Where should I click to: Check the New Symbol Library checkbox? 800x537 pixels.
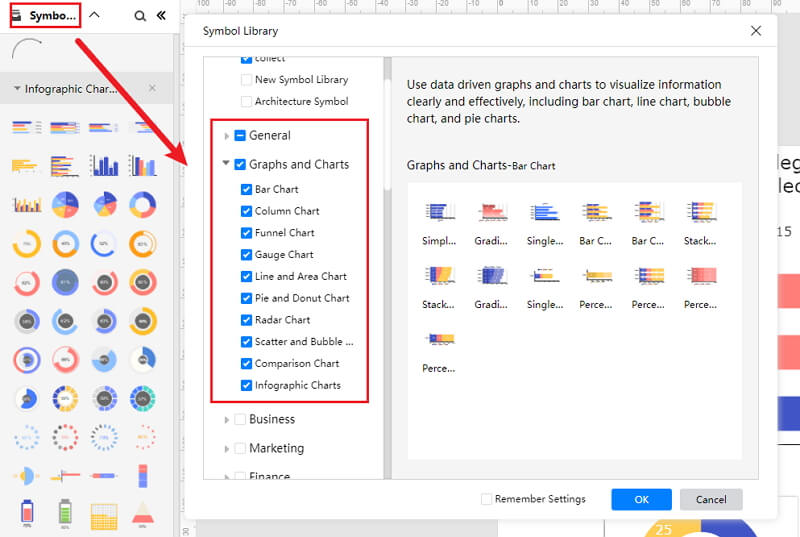[246, 80]
